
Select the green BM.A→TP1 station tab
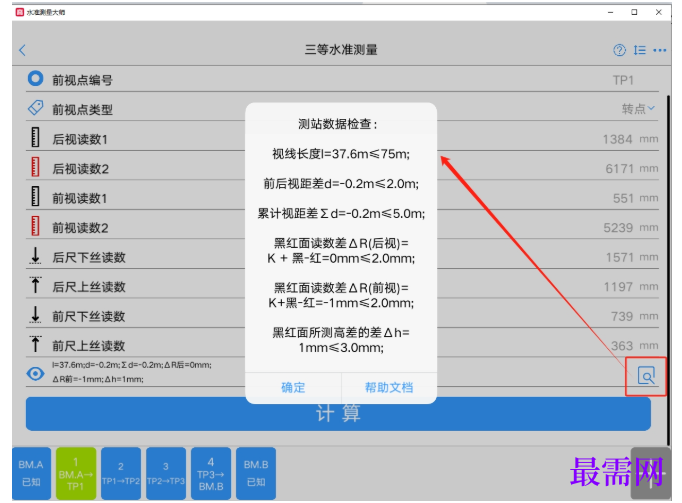coord(76,473)
